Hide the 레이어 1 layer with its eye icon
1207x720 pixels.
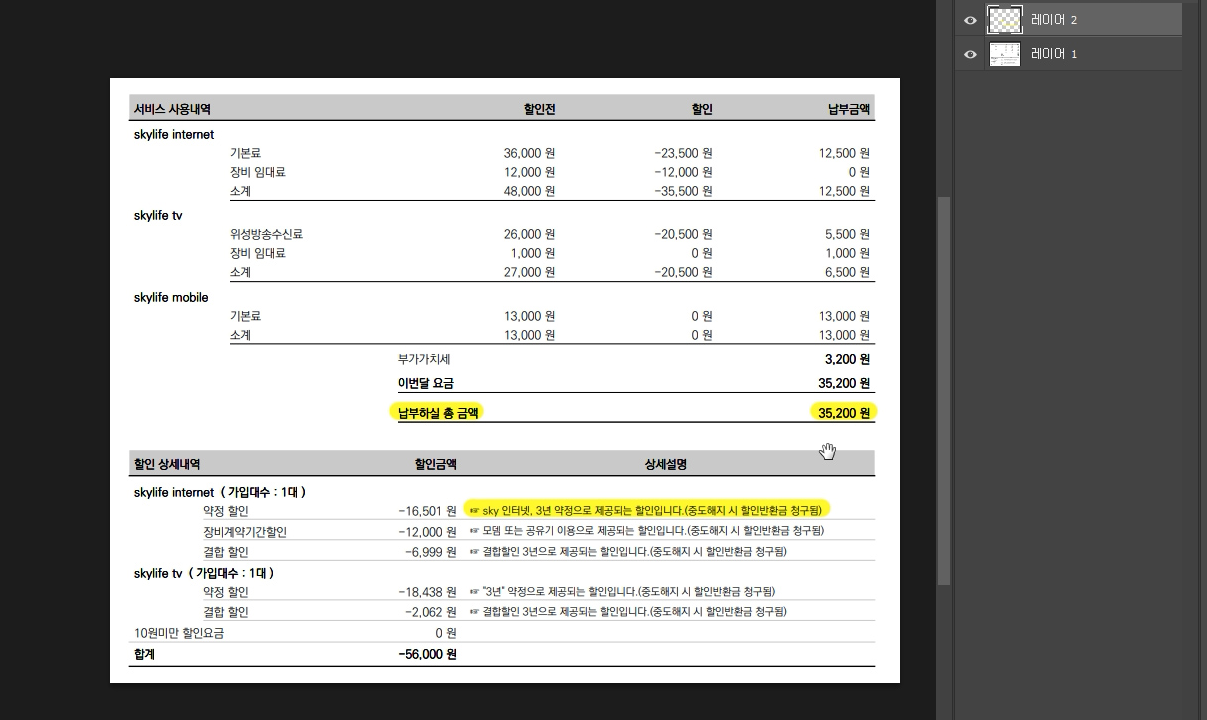(969, 54)
